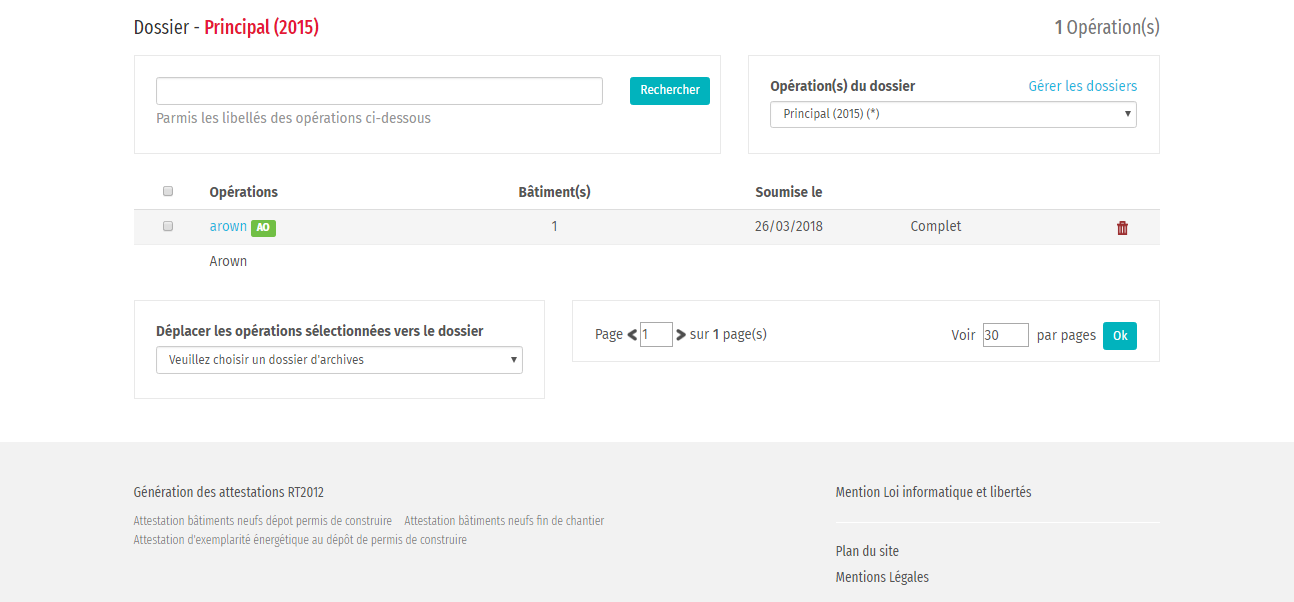The width and height of the screenshot is (1294, 602).
Task: Open the Mentions Légales footer link
Action: tap(882, 577)
